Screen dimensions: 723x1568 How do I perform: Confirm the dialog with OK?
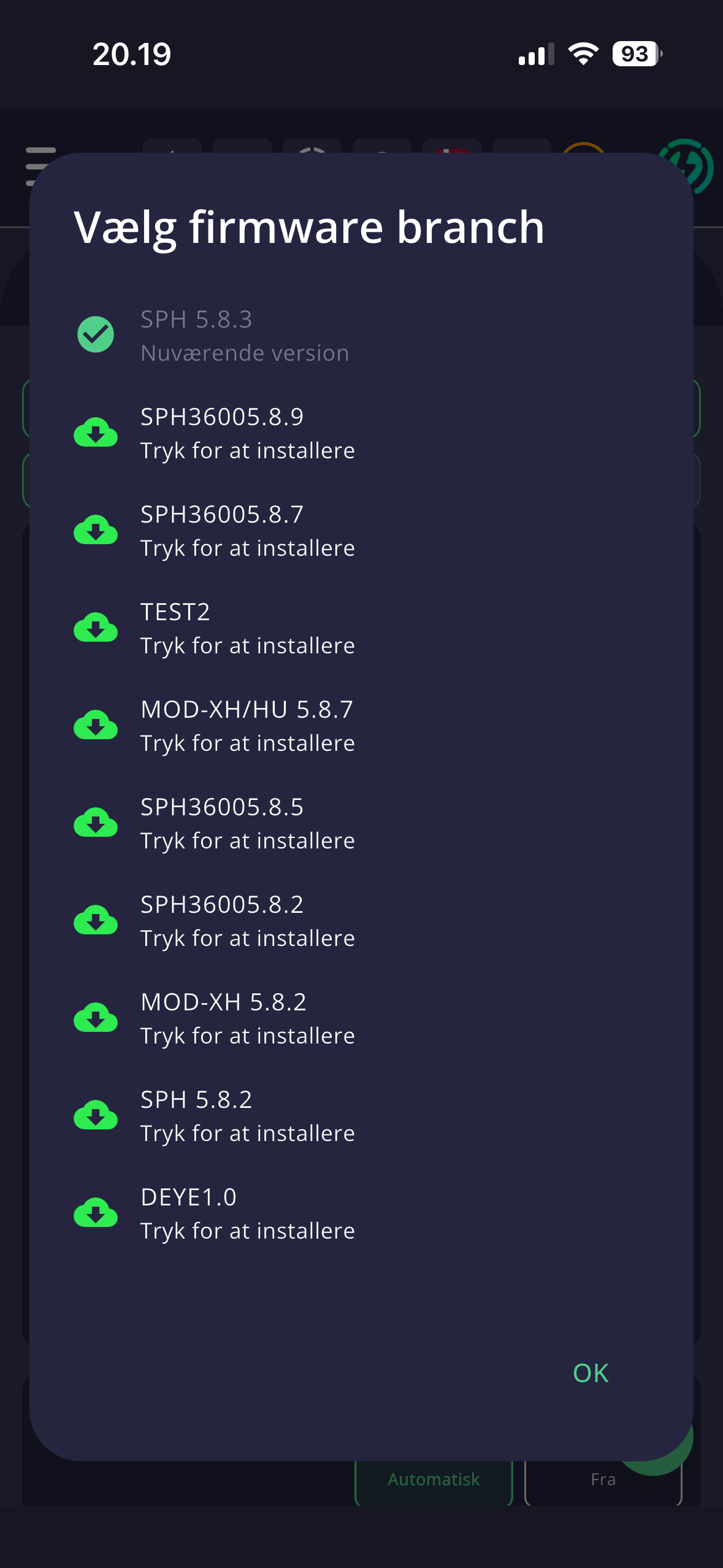[x=591, y=1373]
